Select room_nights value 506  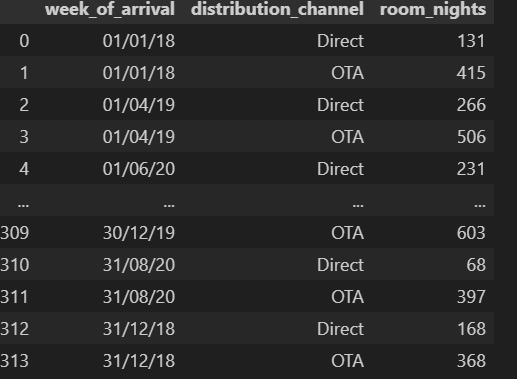[x=471, y=137]
